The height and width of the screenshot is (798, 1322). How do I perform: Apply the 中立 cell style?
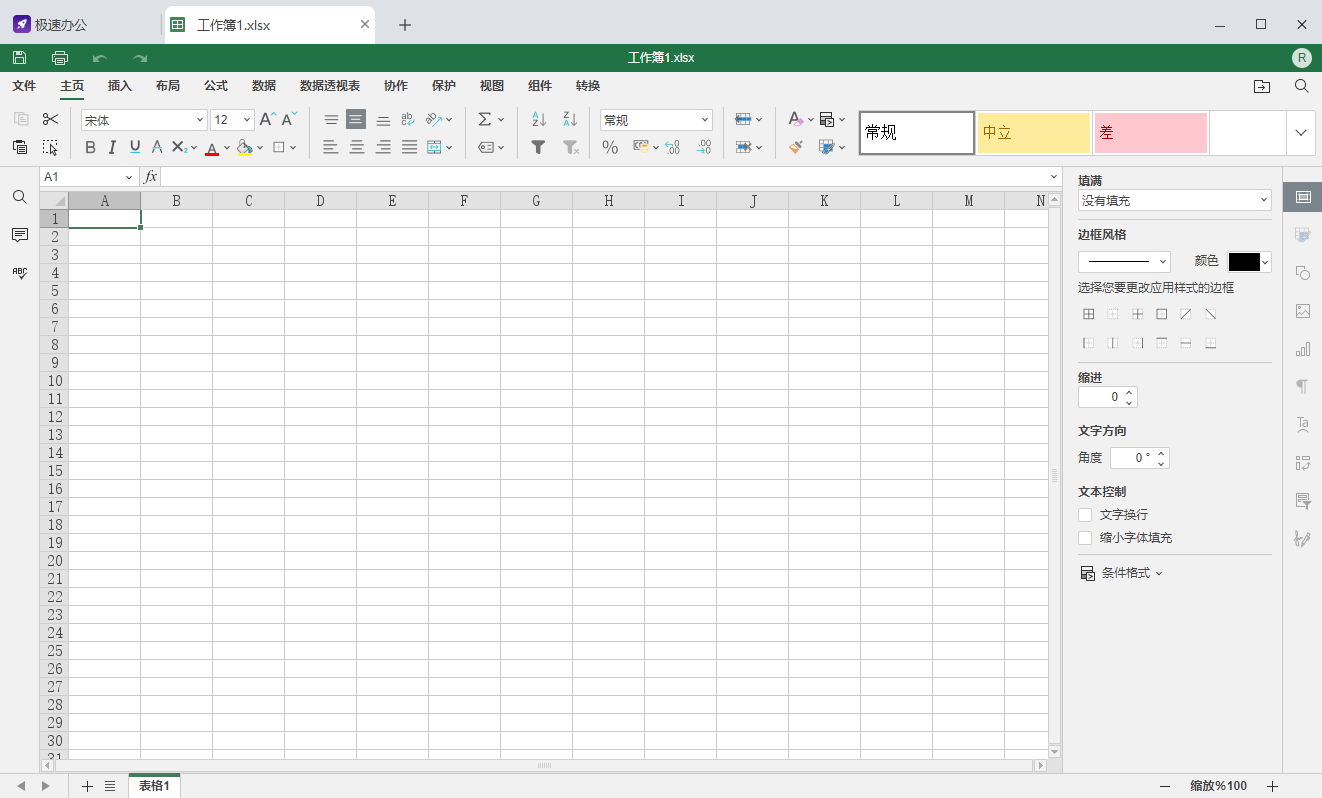pos(1034,133)
